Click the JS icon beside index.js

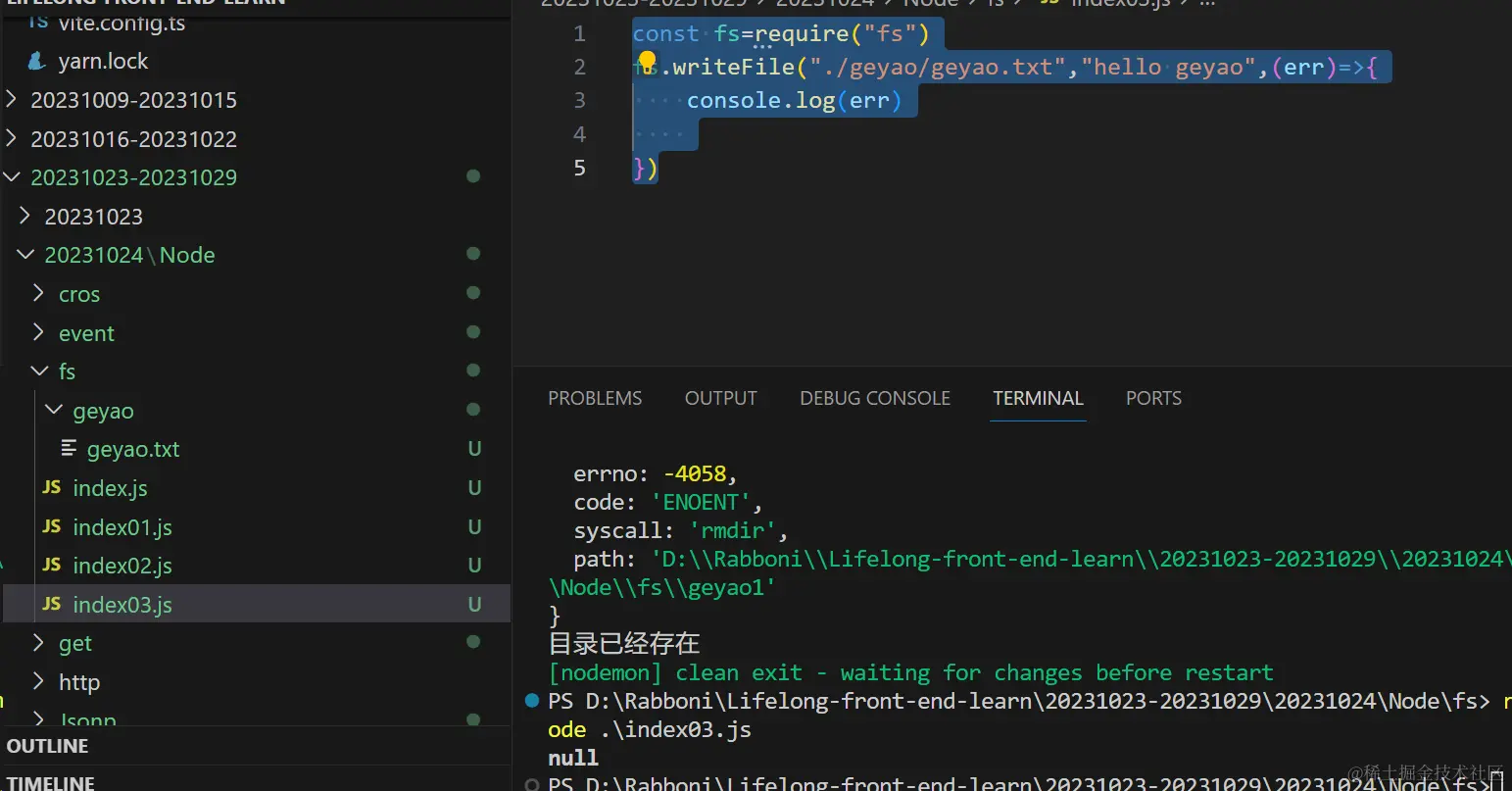click(52, 487)
